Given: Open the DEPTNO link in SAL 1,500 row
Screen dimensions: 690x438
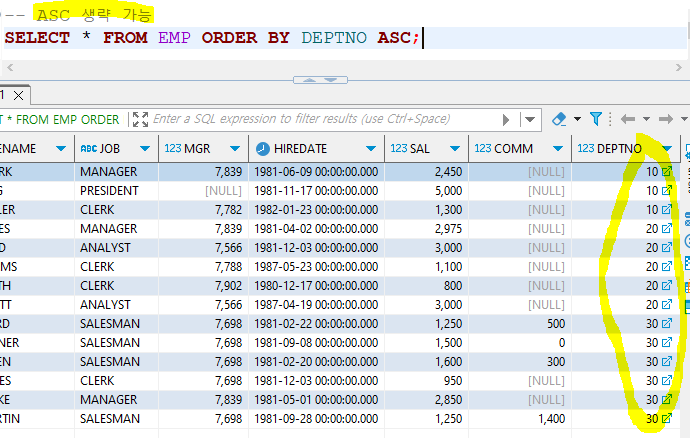Looking at the screenshot, I should (x=667, y=342).
